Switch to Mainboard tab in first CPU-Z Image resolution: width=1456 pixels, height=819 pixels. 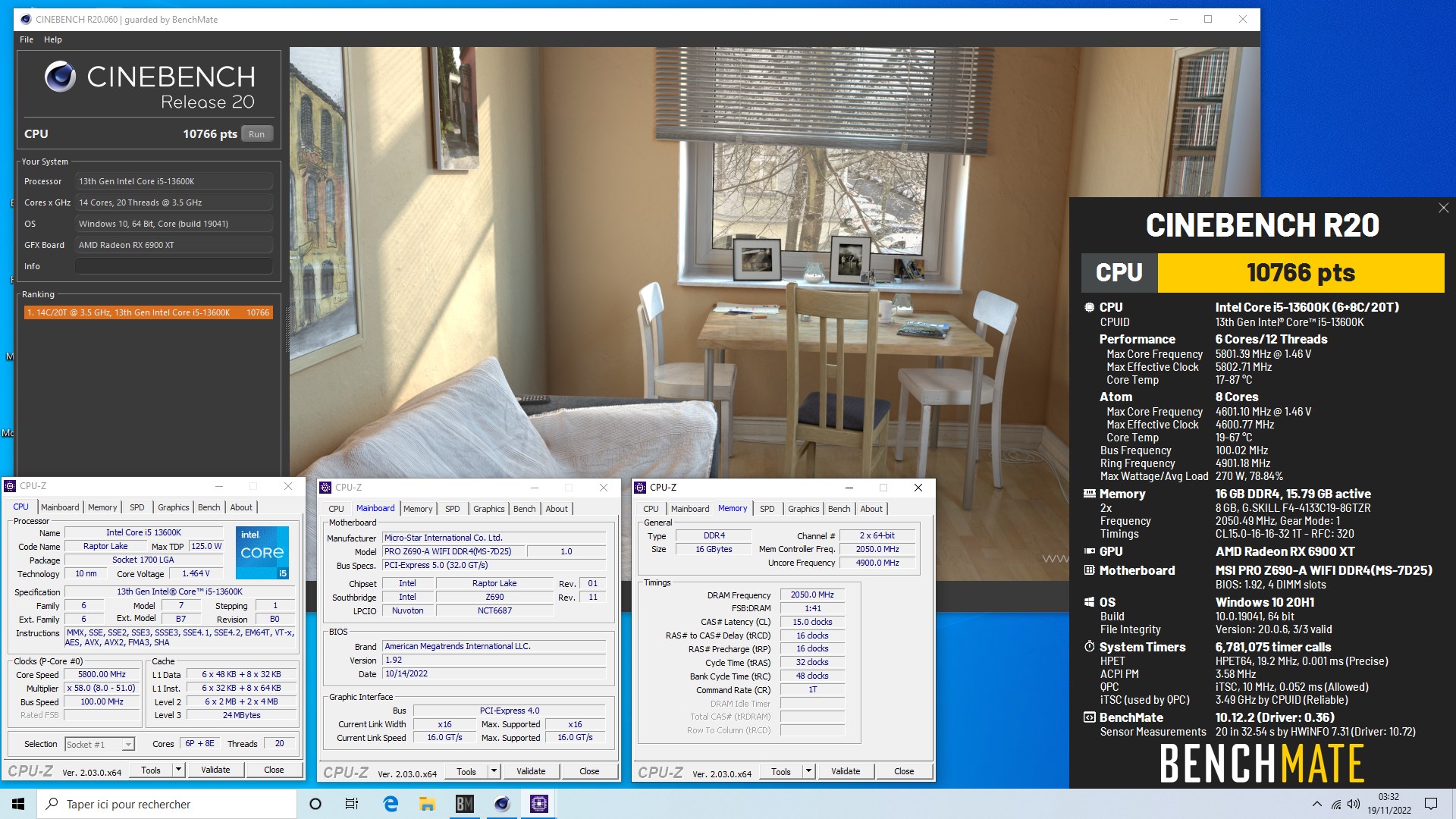pos(60,507)
